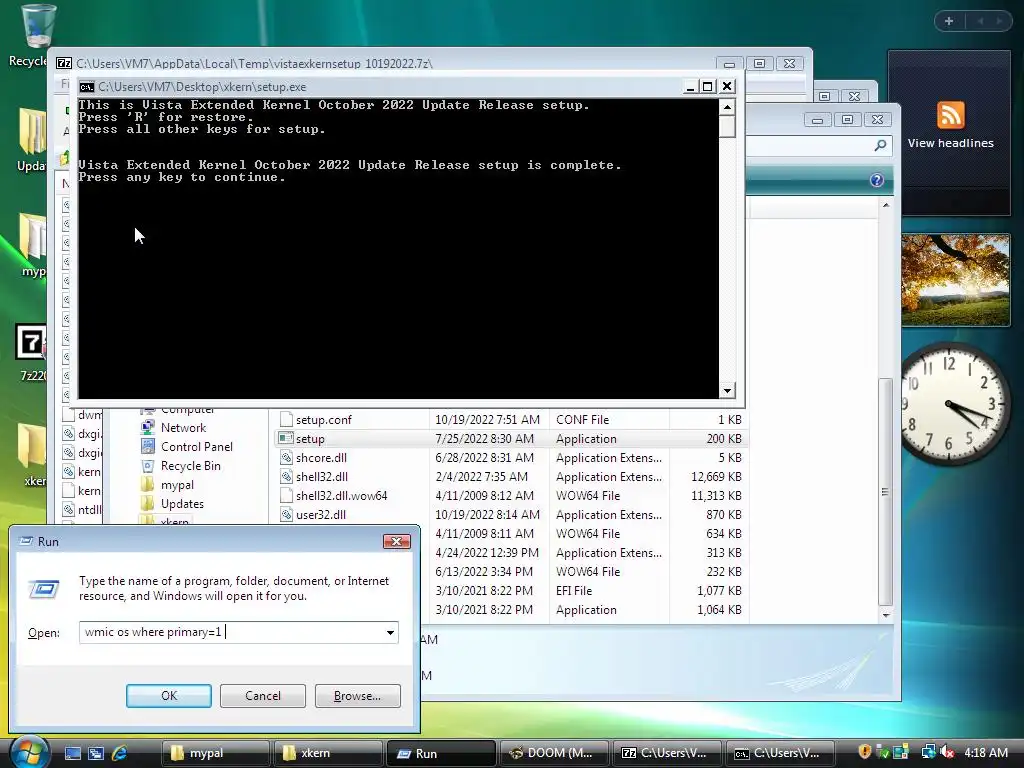Select shcore.dll in file list
The width and height of the screenshot is (1024, 768).
pos(321,458)
